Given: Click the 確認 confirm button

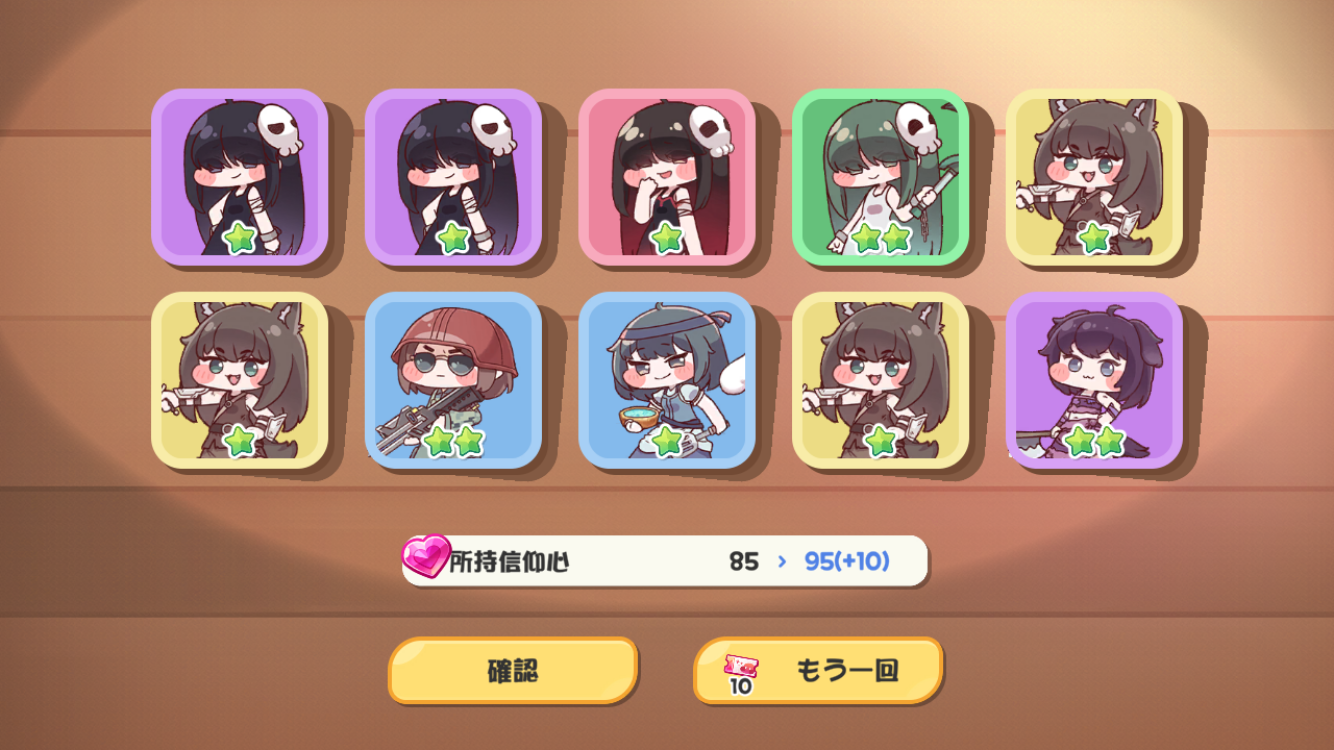Looking at the screenshot, I should tap(513, 670).
